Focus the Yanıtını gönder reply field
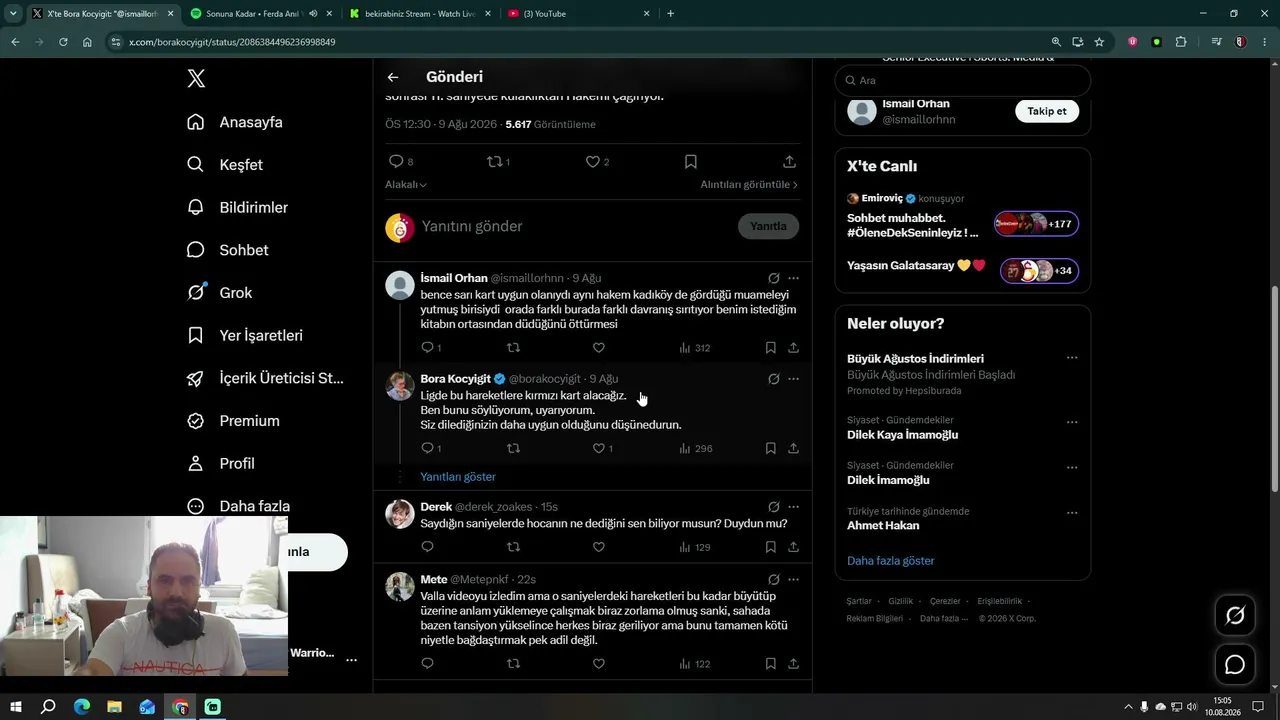This screenshot has width=1280, height=720. pyautogui.click(x=573, y=227)
